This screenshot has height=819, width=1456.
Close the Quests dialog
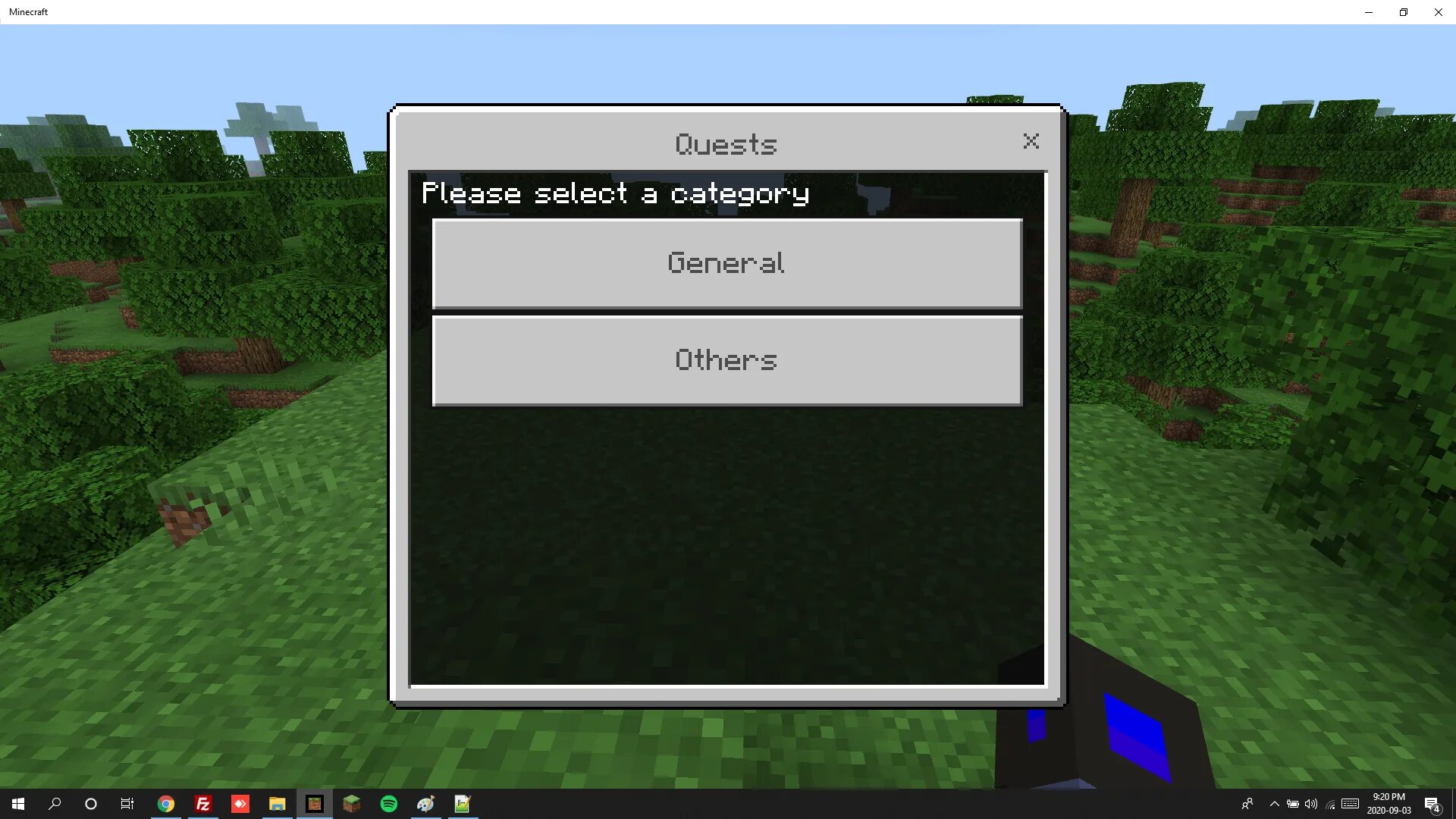[x=1031, y=141]
